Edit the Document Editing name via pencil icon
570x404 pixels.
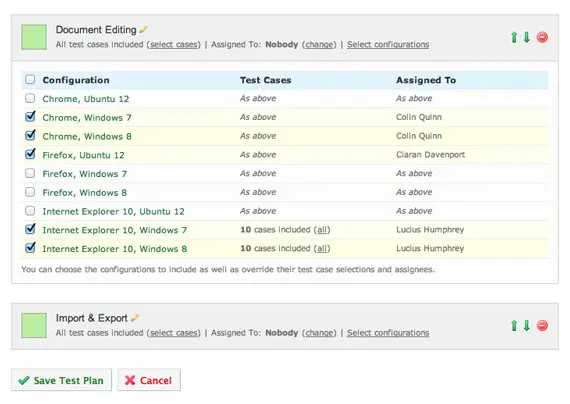(143, 29)
